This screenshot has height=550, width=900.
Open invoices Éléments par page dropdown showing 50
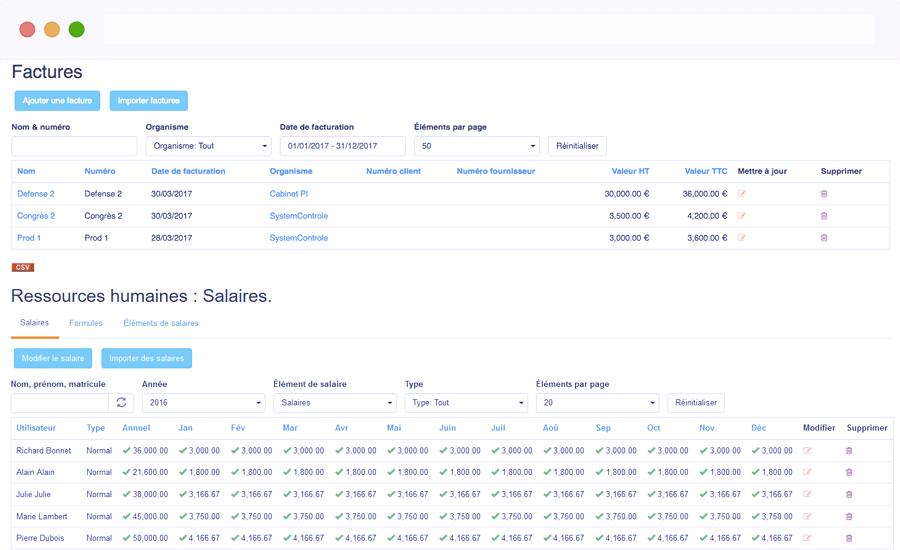(x=476, y=146)
